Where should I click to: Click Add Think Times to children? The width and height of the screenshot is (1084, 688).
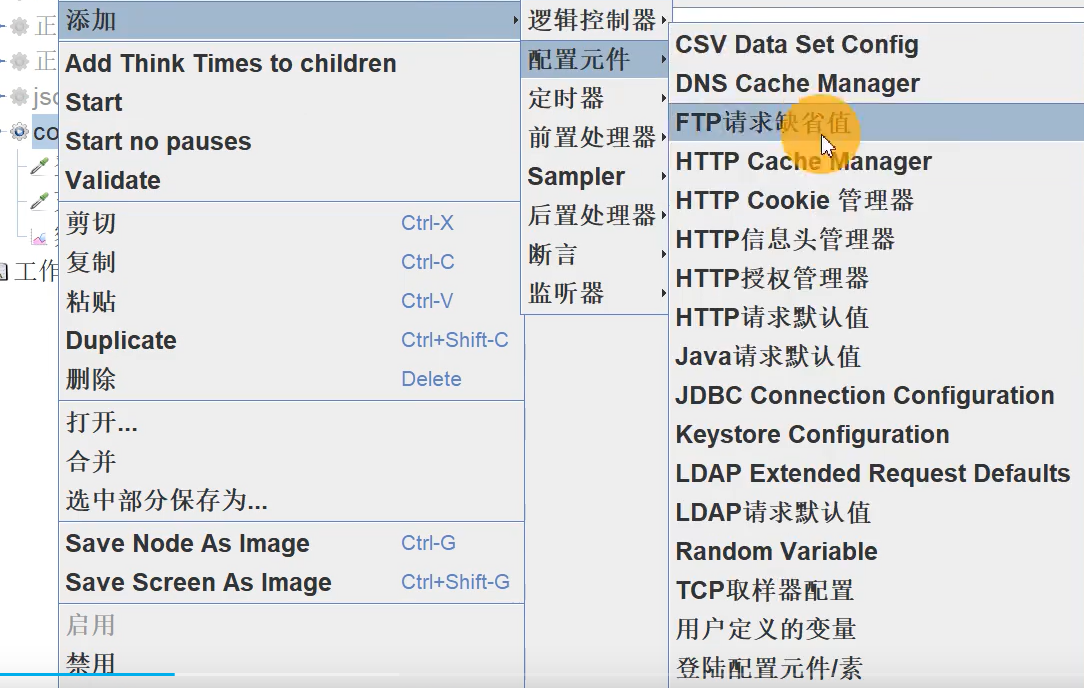[x=230, y=64]
